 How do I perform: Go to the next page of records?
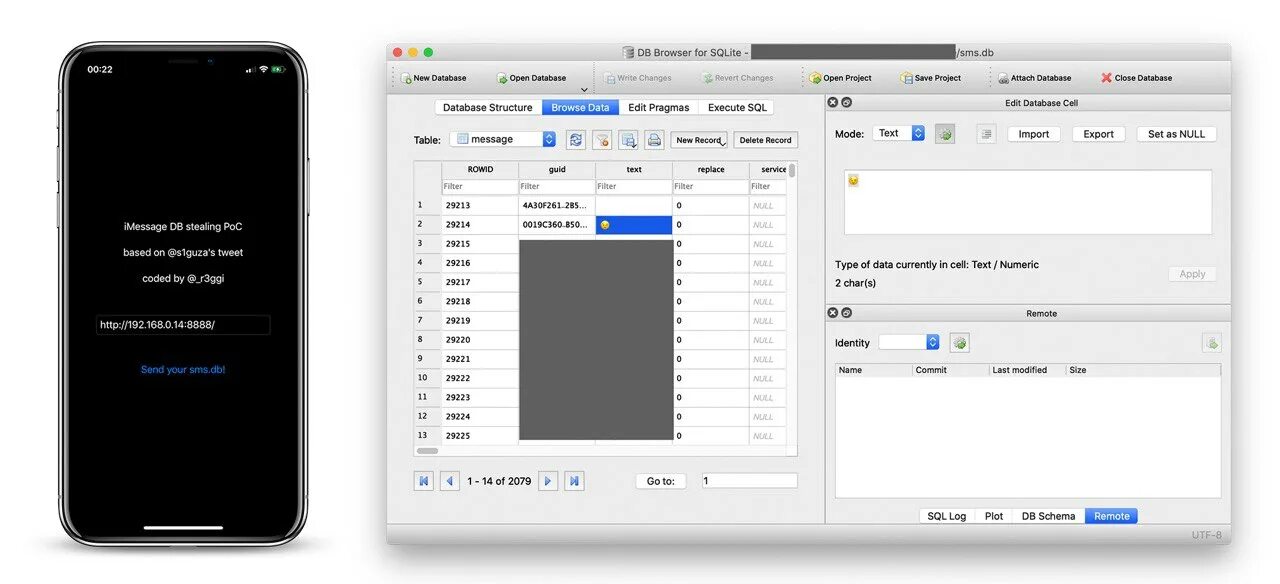(x=548, y=481)
